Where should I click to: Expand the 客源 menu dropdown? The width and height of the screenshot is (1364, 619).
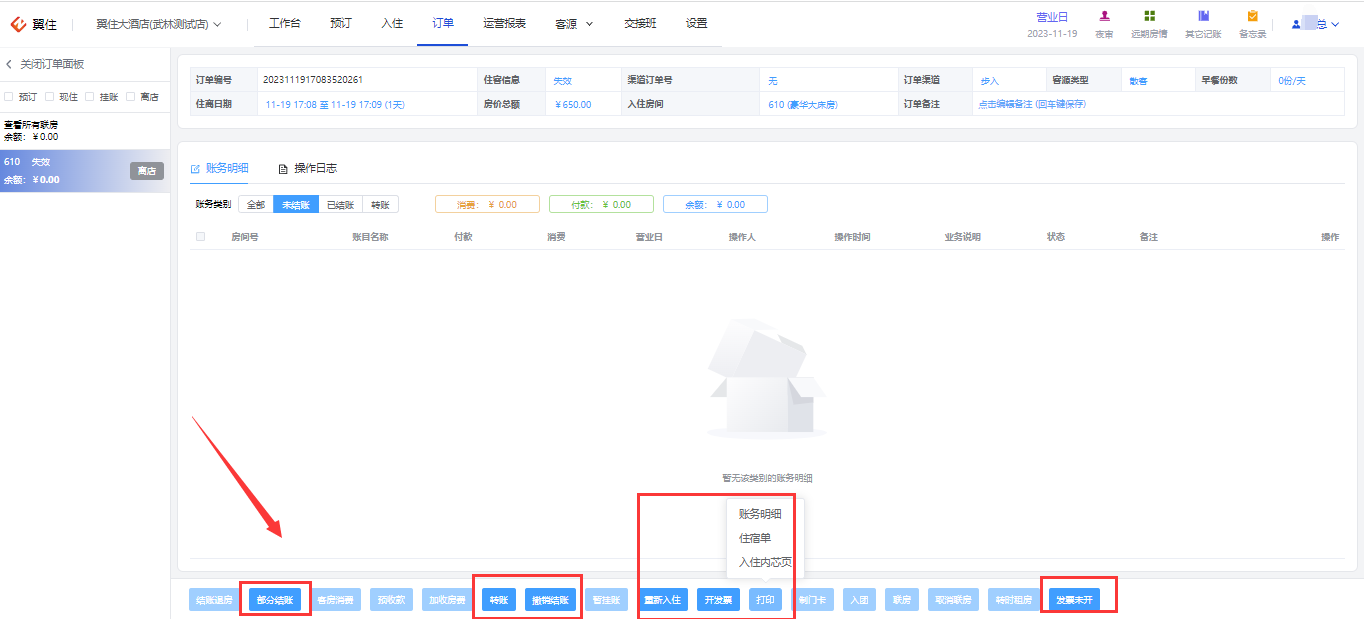[x=589, y=24]
